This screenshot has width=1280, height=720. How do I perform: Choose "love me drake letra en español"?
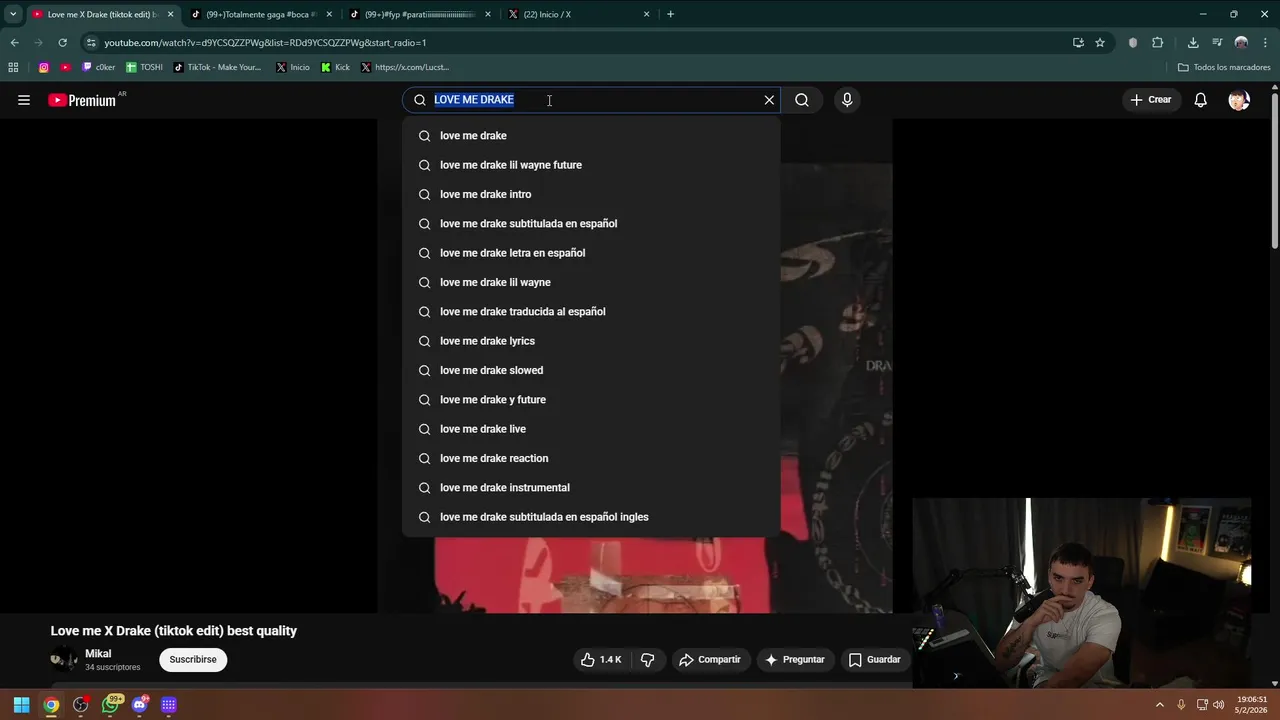pyautogui.click(x=591, y=253)
